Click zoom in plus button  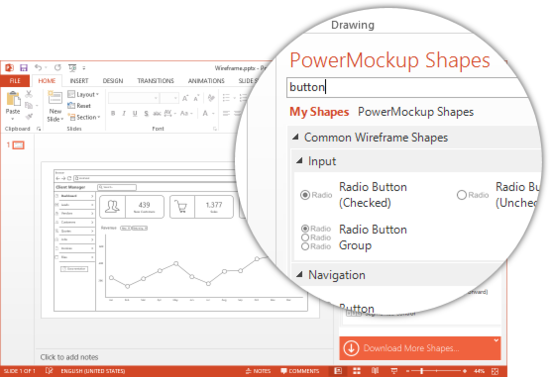point(465,371)
